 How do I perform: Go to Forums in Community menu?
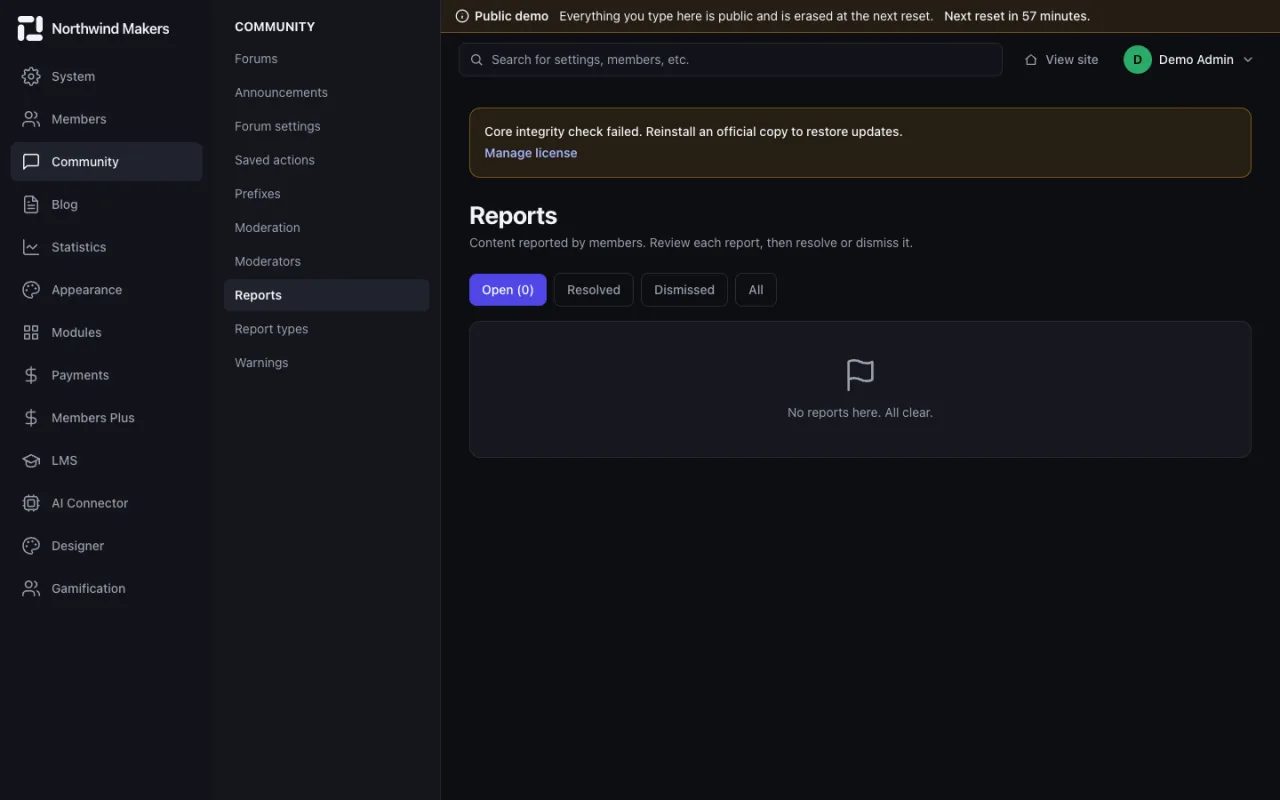[326, 59]
